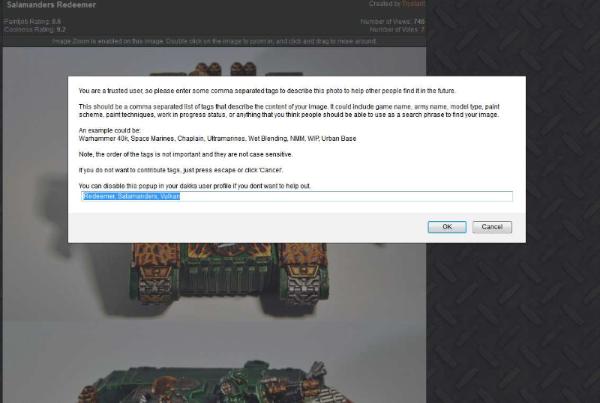Click the painting rating text above Coolness Rating
Viewport: 600px width, 403px height.
[33, 21]
